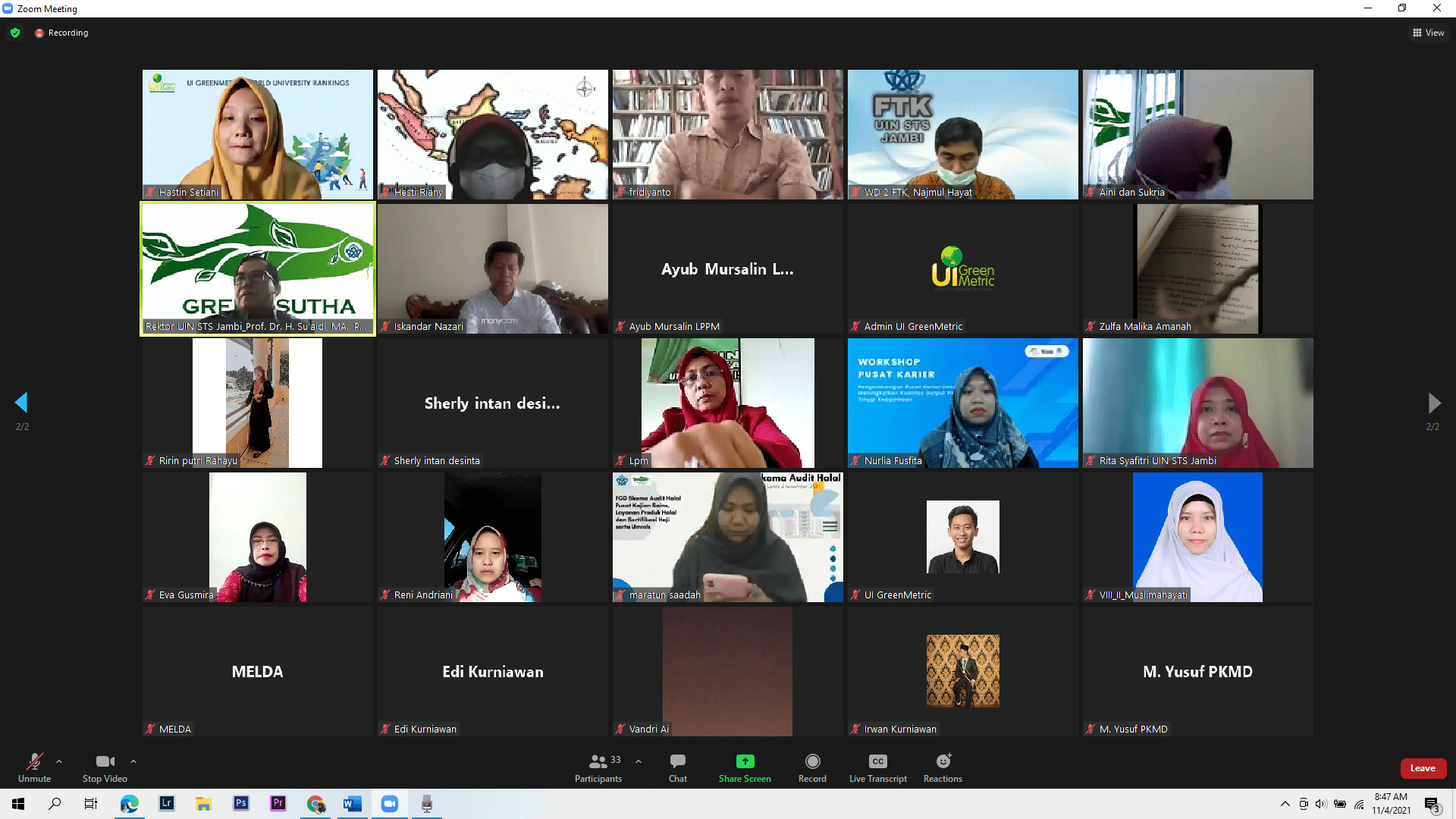Open the View layout menu
The image size is (1456, 819).
(x=1428, y=33)
